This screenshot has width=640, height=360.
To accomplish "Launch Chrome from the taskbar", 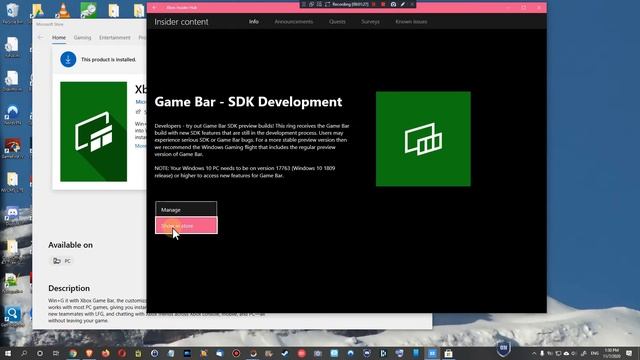I will (73, 353).
